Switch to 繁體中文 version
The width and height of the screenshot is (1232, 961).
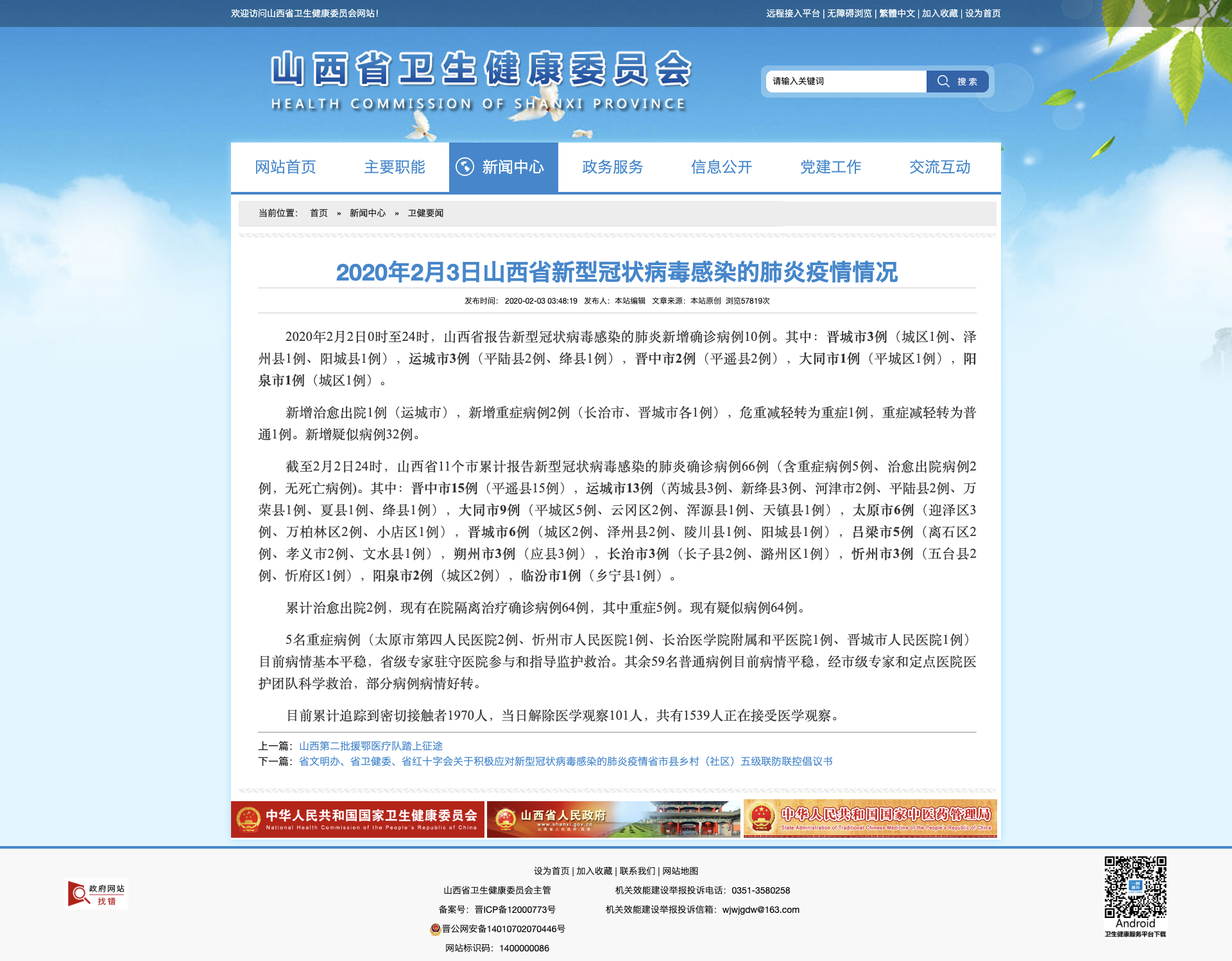point(897,13)
